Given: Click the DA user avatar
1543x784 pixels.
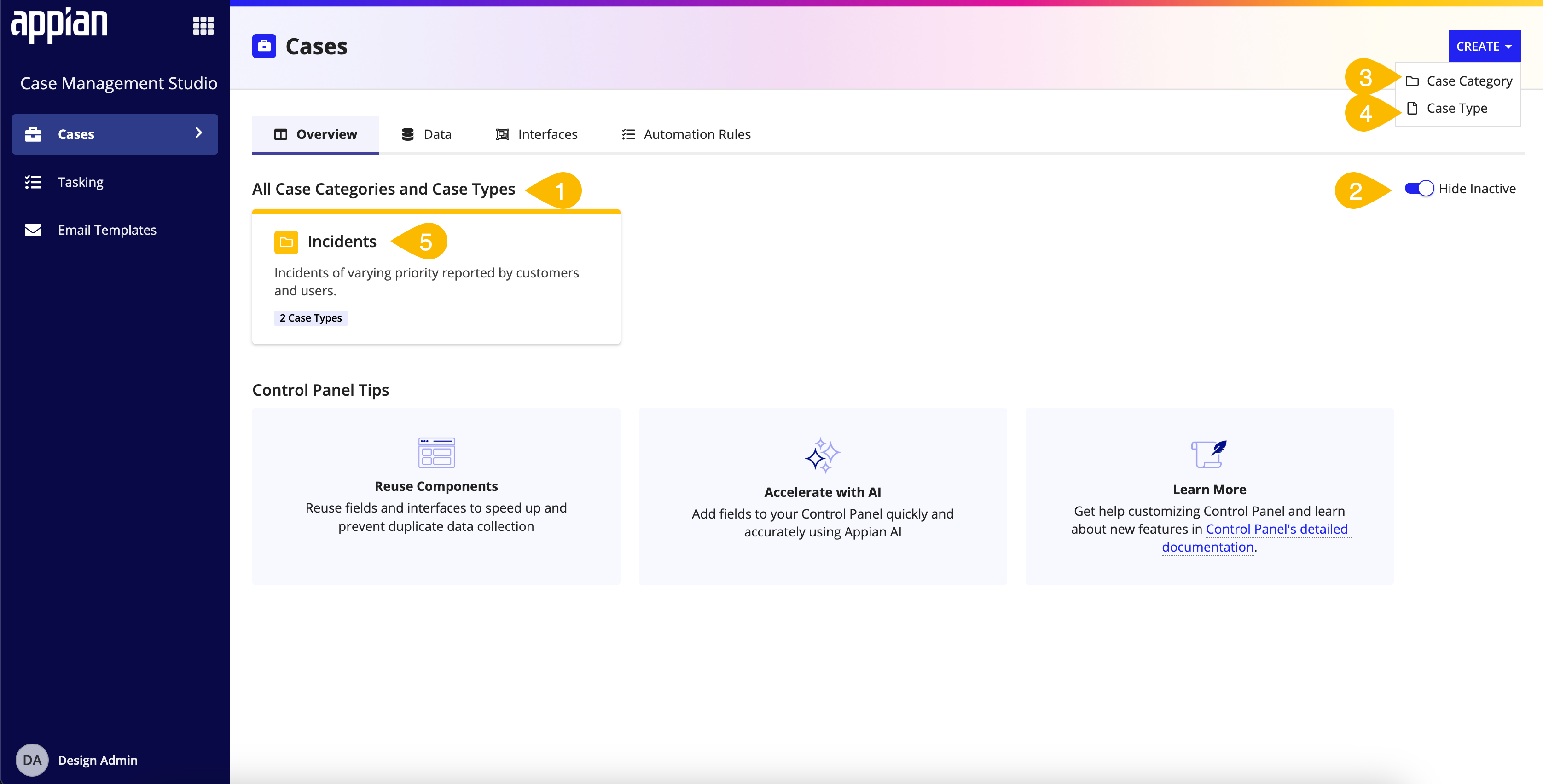Looking at the screenshot, I should (32, 760).
